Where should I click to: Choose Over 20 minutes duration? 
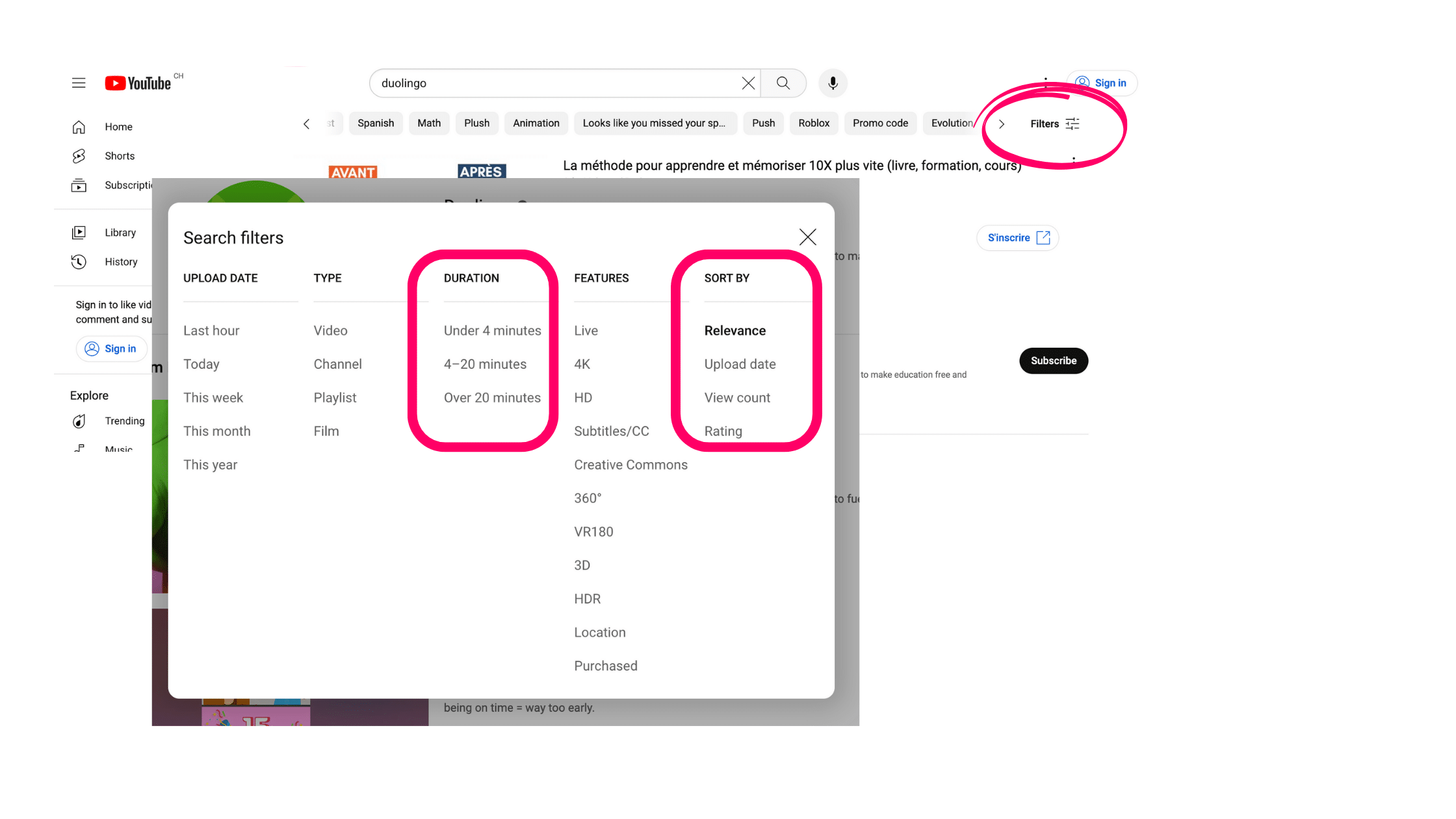click(493, 398)
